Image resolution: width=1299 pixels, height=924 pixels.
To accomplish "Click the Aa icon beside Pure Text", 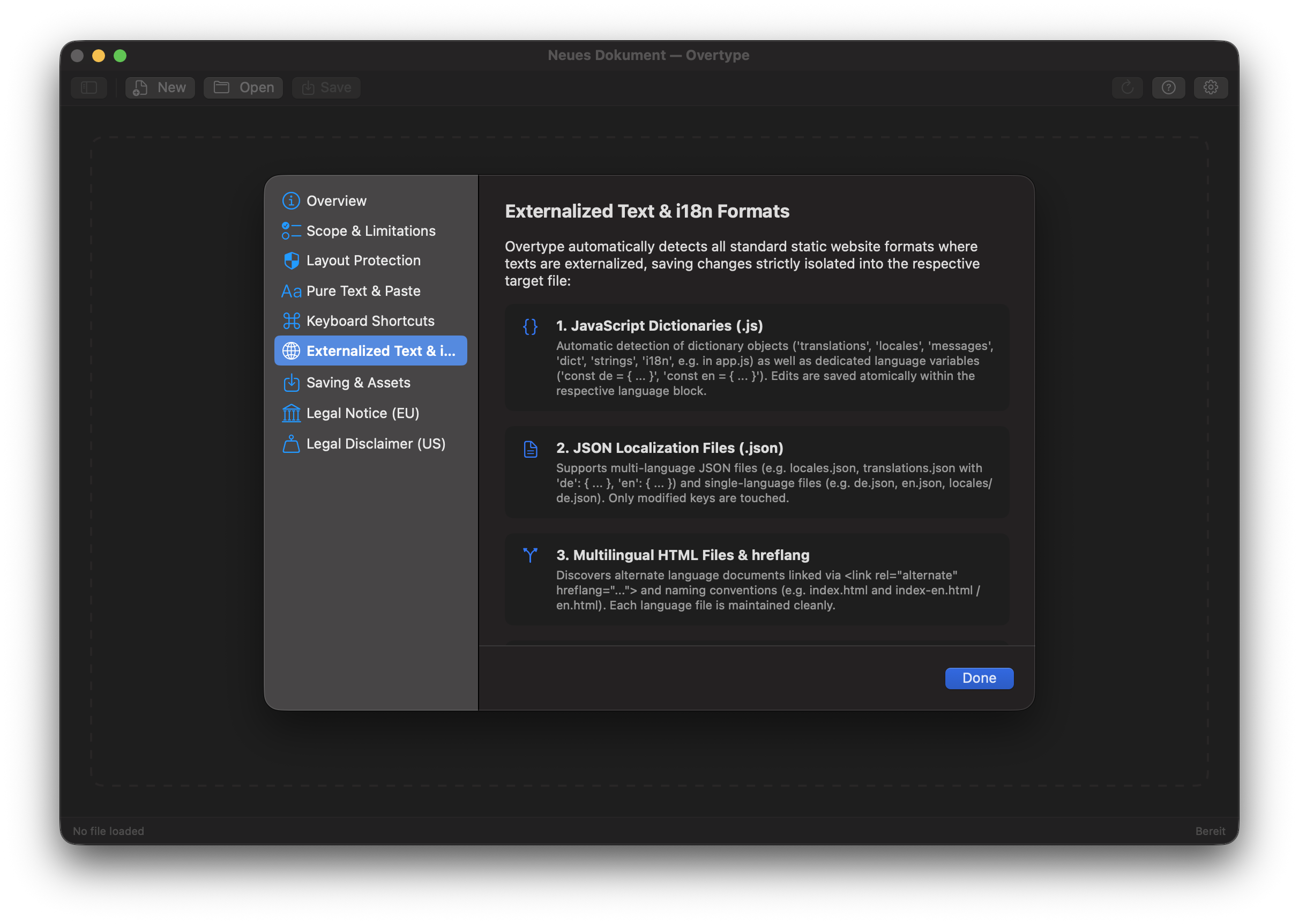I will tap(291, 292).
